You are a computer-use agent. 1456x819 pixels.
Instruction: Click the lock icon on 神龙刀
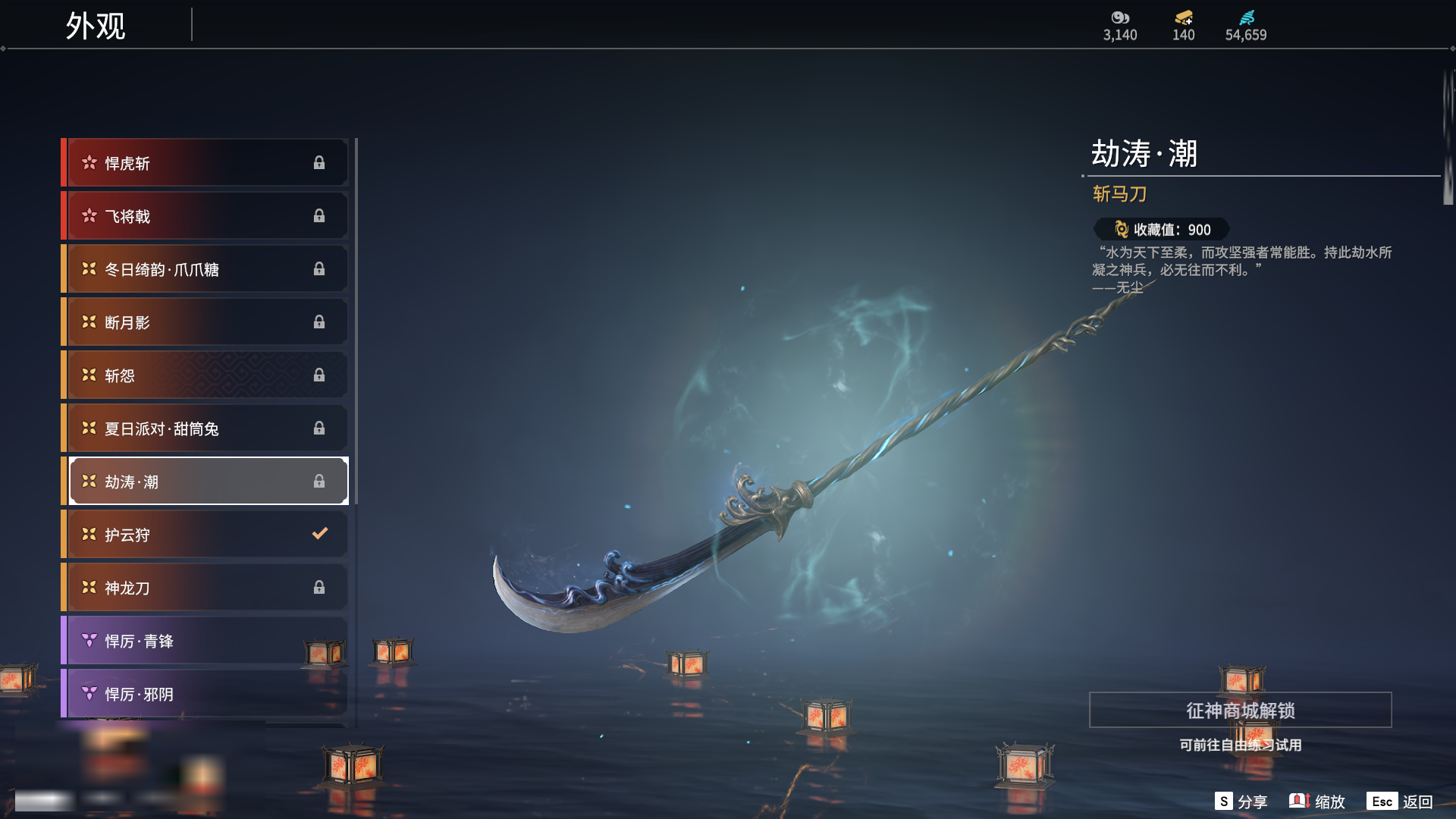pos(319,588)
